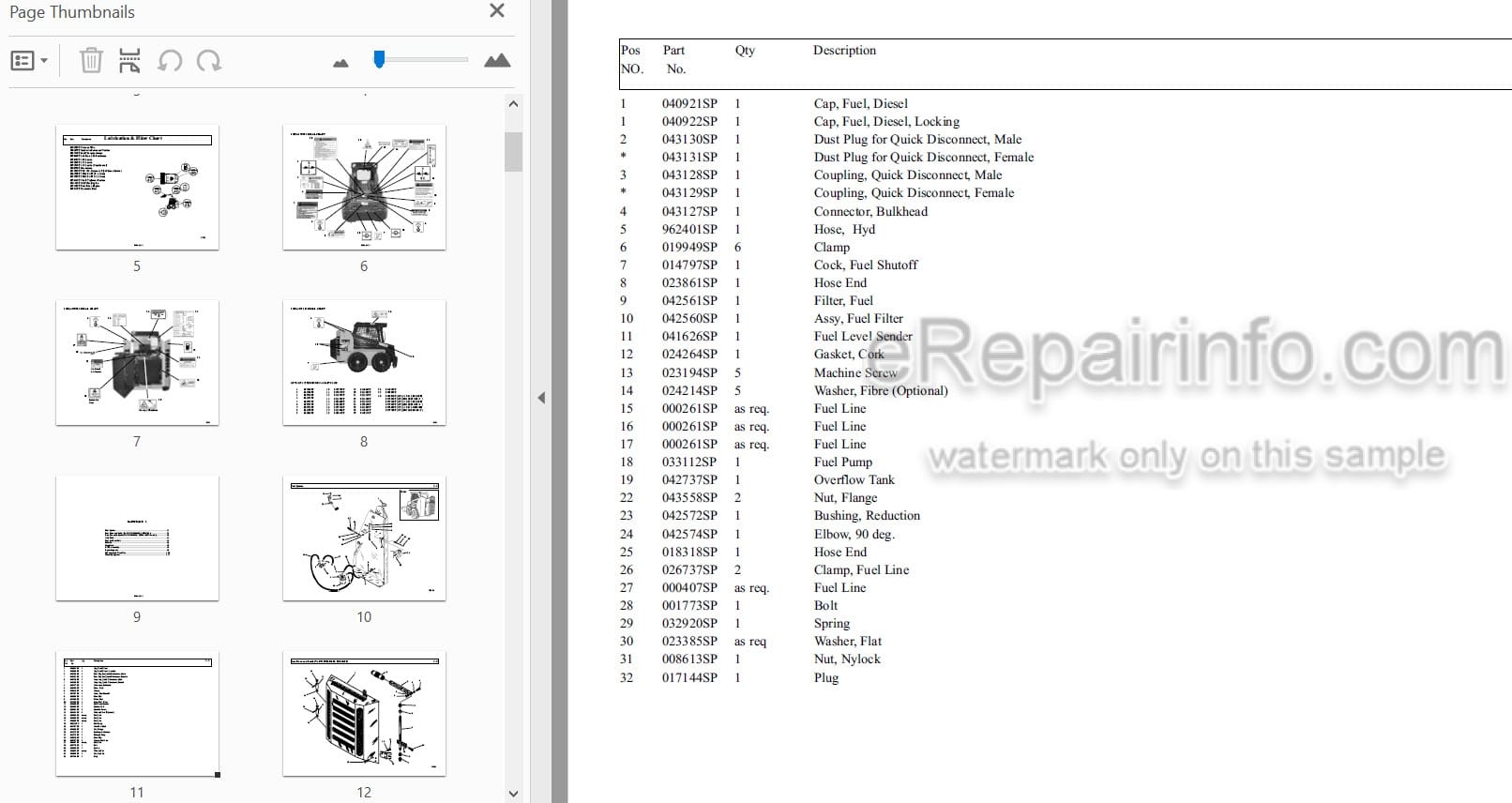Click the thumbnails scrollbar down arrow
The image size is (1512, 803).
(x=513, y=794)
